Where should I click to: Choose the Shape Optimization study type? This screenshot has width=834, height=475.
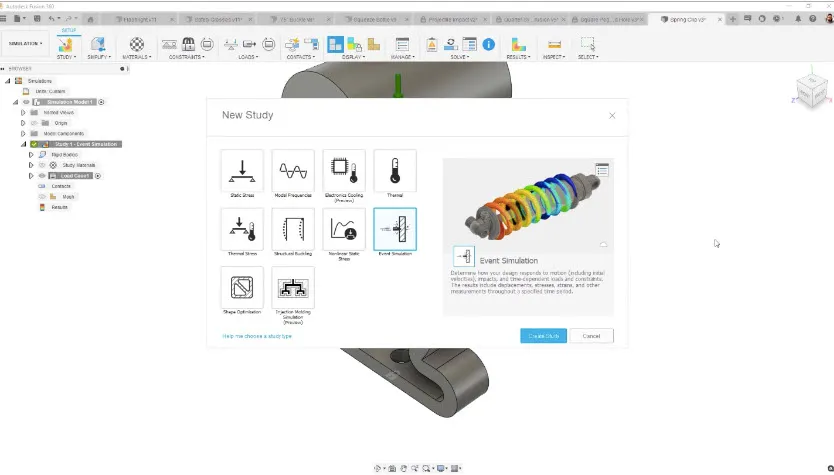242,288
